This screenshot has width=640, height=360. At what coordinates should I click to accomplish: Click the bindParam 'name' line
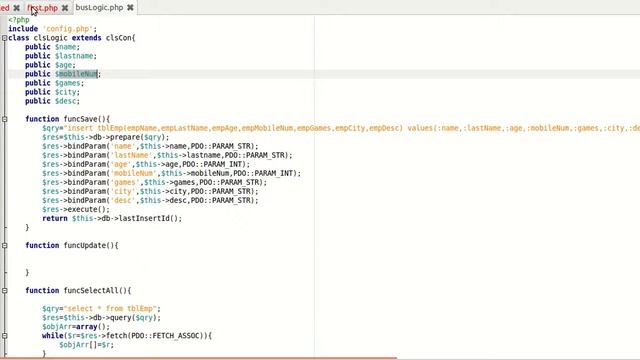pyautogui.click(x=150, y=146)
